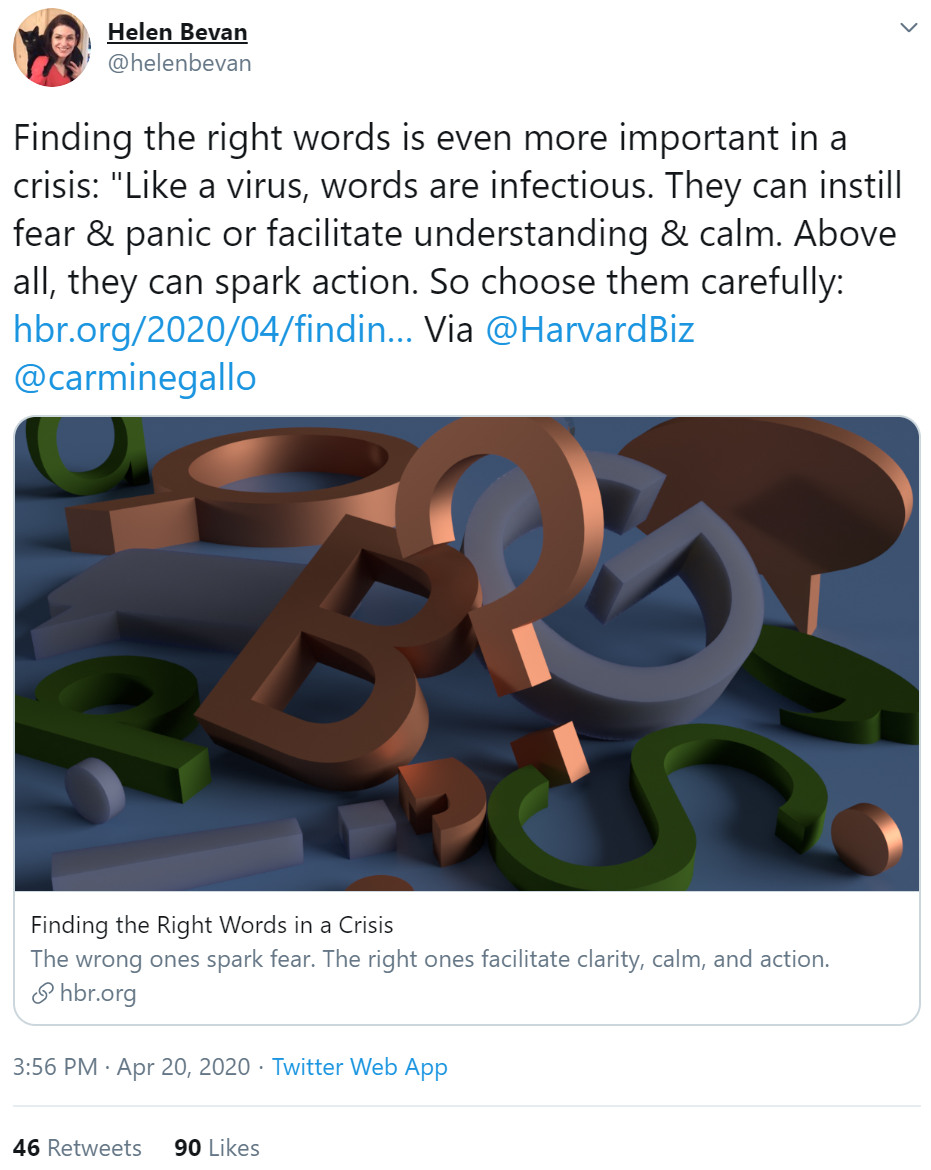Click the article card description text
Image resolution: width=931 pixels, height=1170 pixels.
pyautogui.click(x=430, y=959)
